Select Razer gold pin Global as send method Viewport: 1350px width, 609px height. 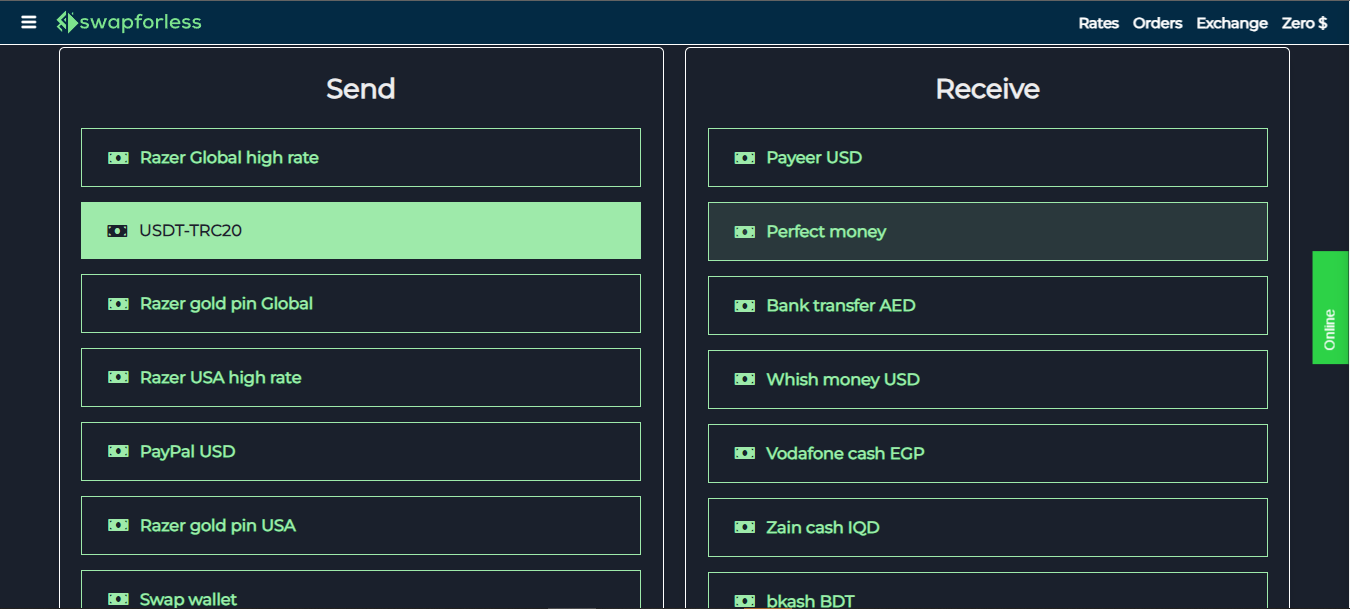coord(360,303)
